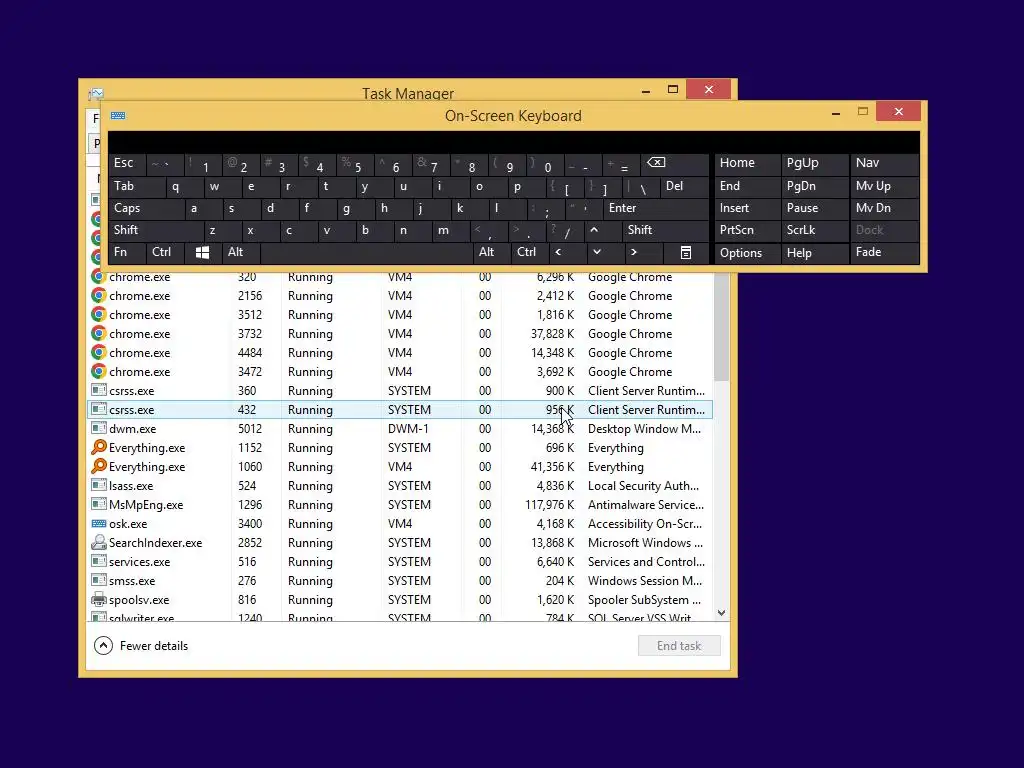Select the spoolsv.exe printer icon

pyautogui.click(x=99, y=600)
